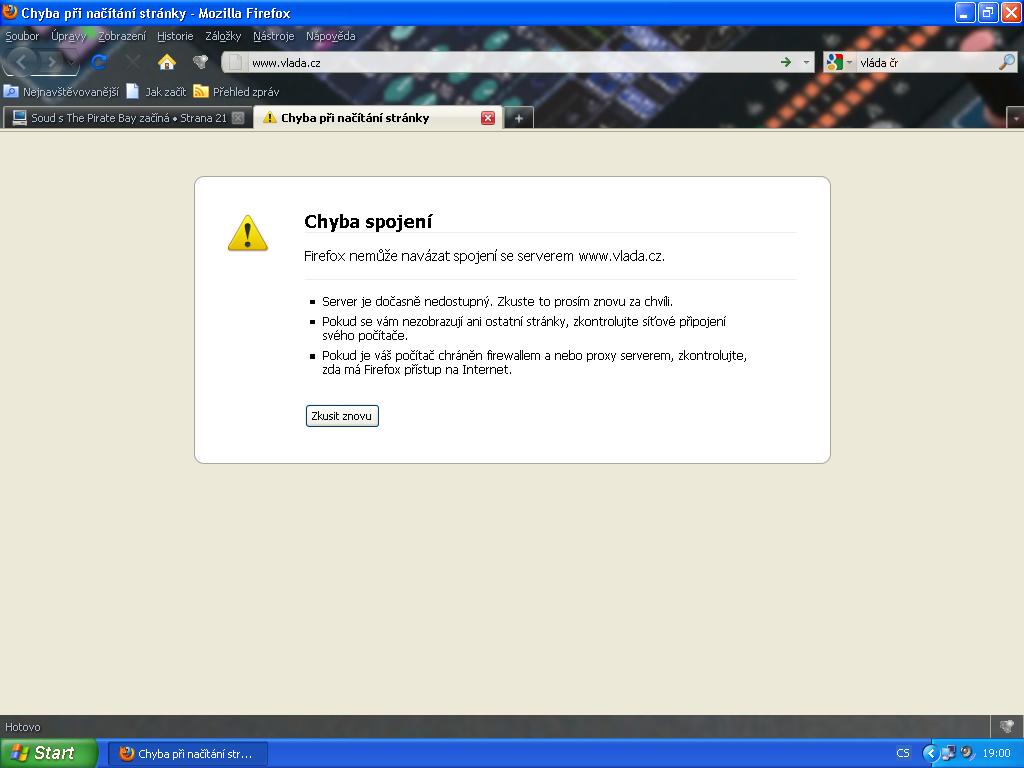Expand the address bar history dropdown
The height and width of the screenshot is (768, 1024).
[x=806, y=63]
